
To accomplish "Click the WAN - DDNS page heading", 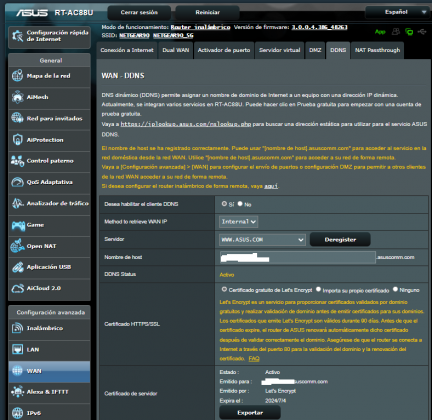I will (x=123, y=76).
